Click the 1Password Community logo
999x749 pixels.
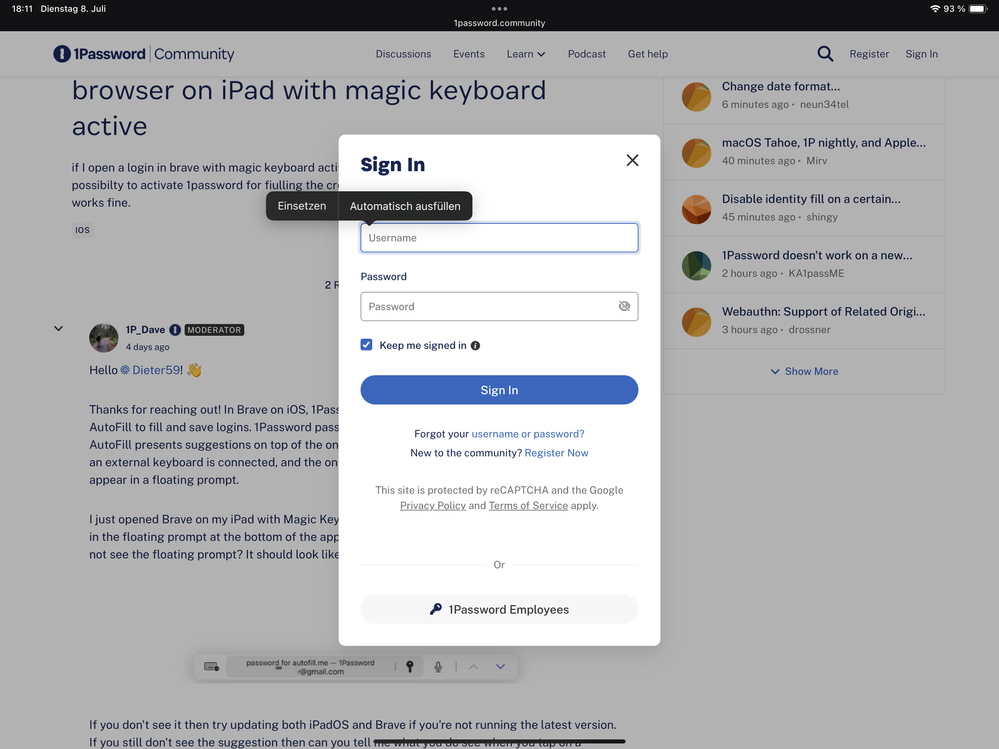coord(144,54)
